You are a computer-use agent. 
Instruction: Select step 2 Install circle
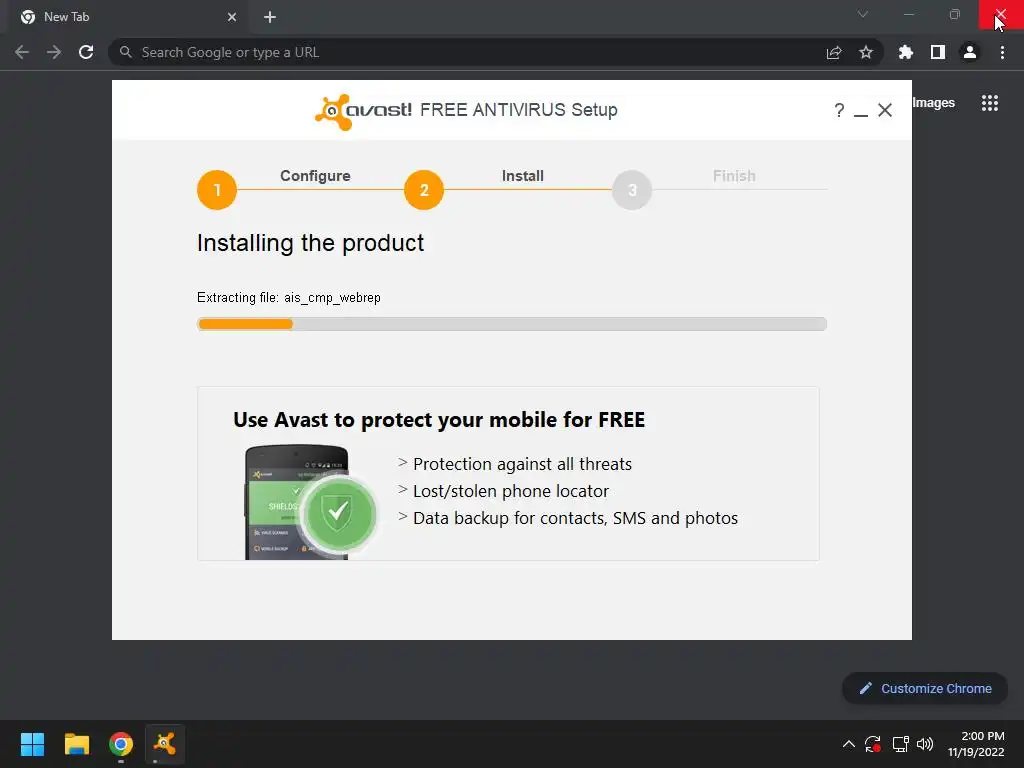424,190
